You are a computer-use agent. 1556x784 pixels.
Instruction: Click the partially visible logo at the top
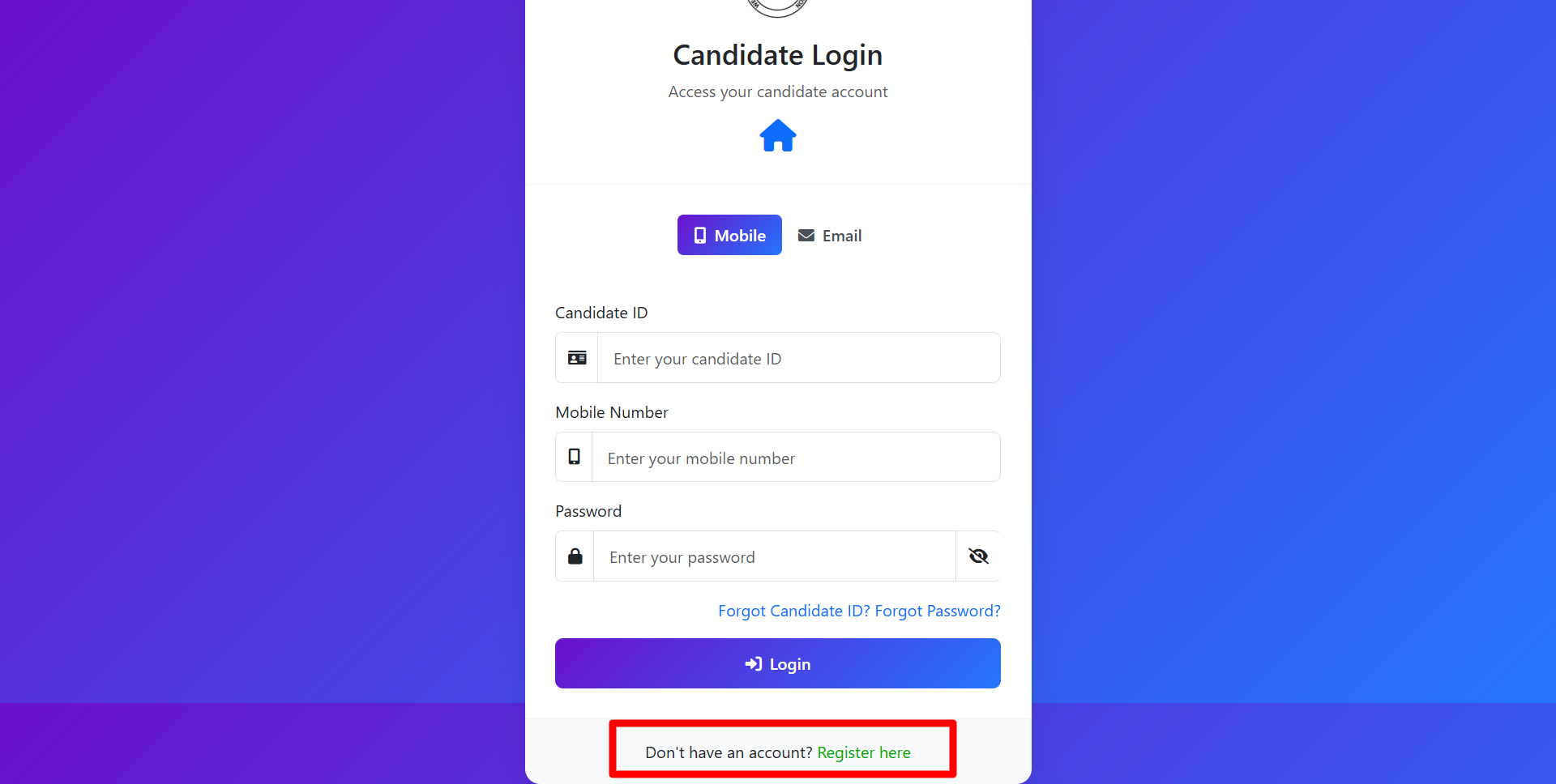pos(777,7)
